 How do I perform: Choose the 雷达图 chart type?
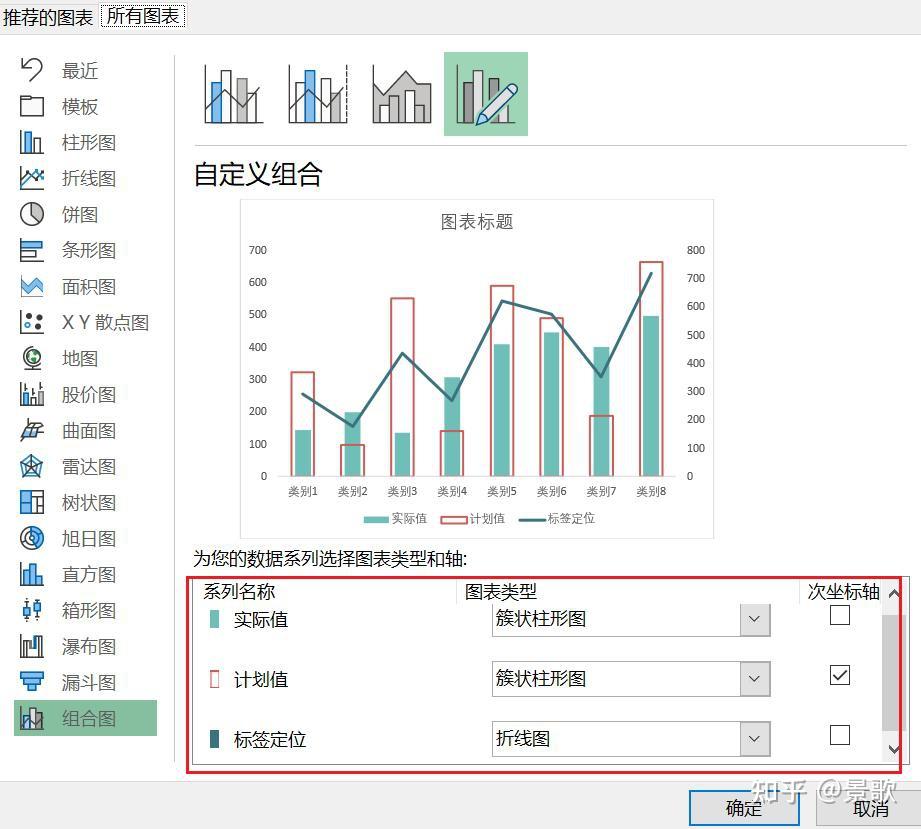(x=88, y=466)
